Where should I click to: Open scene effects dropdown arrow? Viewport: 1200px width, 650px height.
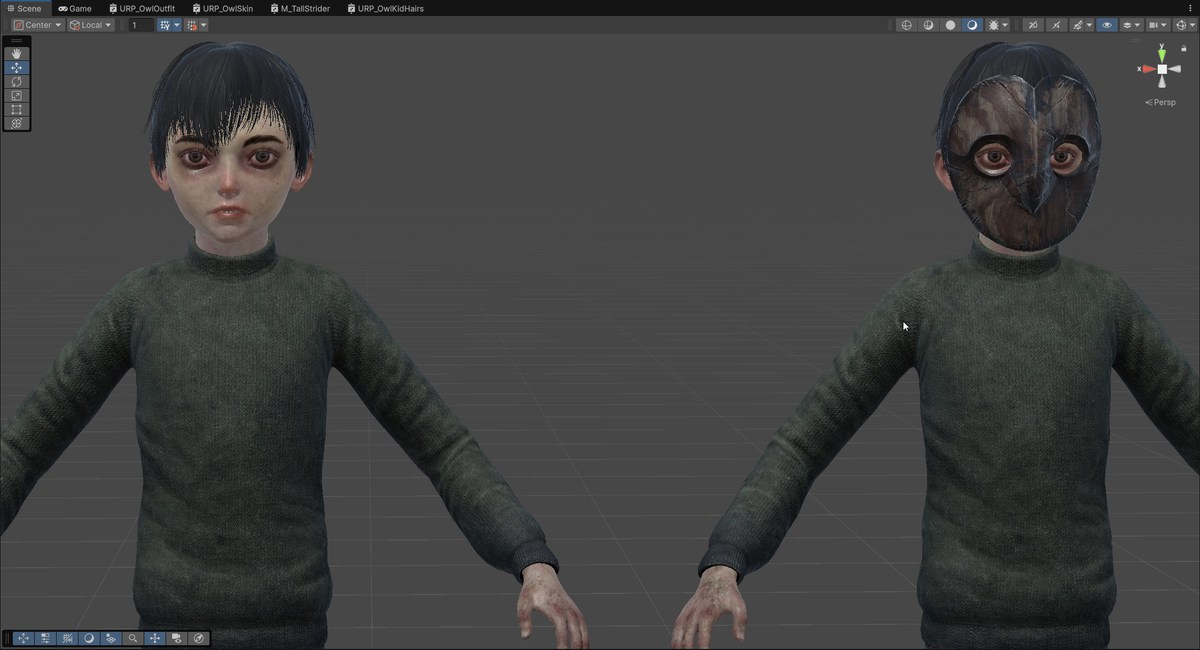point(1089,25)
